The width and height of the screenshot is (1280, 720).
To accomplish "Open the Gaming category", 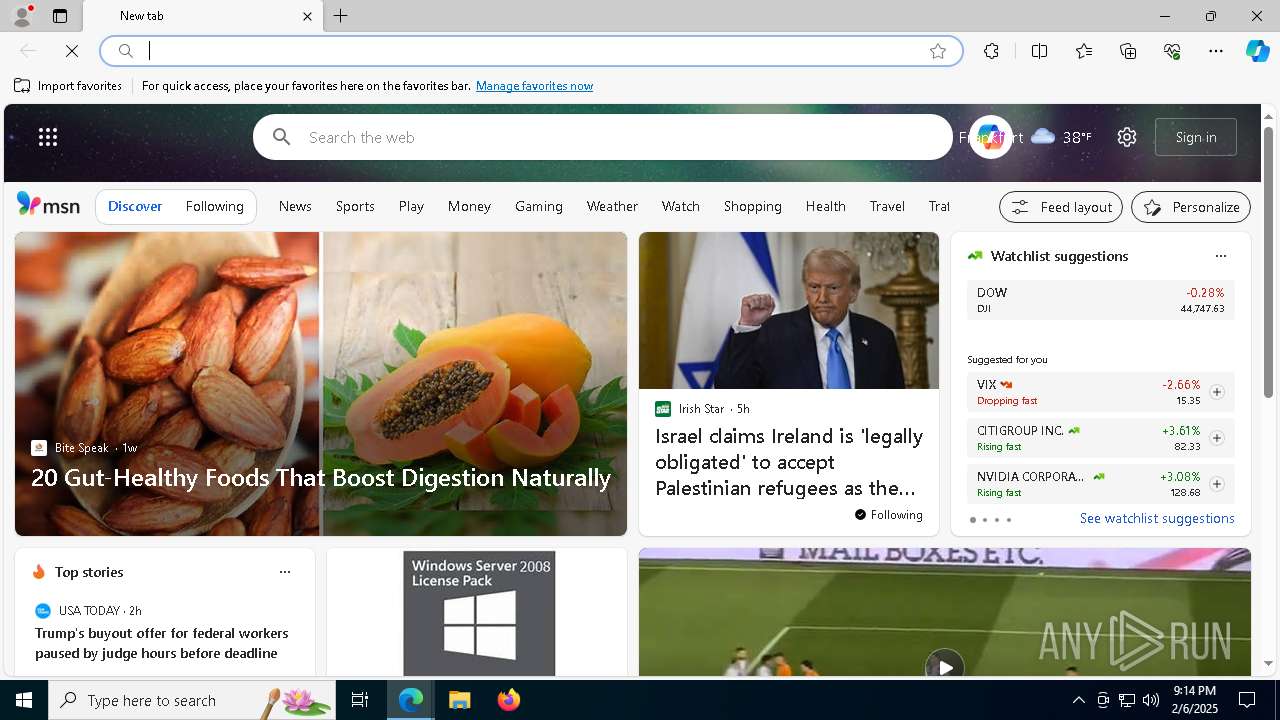I will 539,206.
